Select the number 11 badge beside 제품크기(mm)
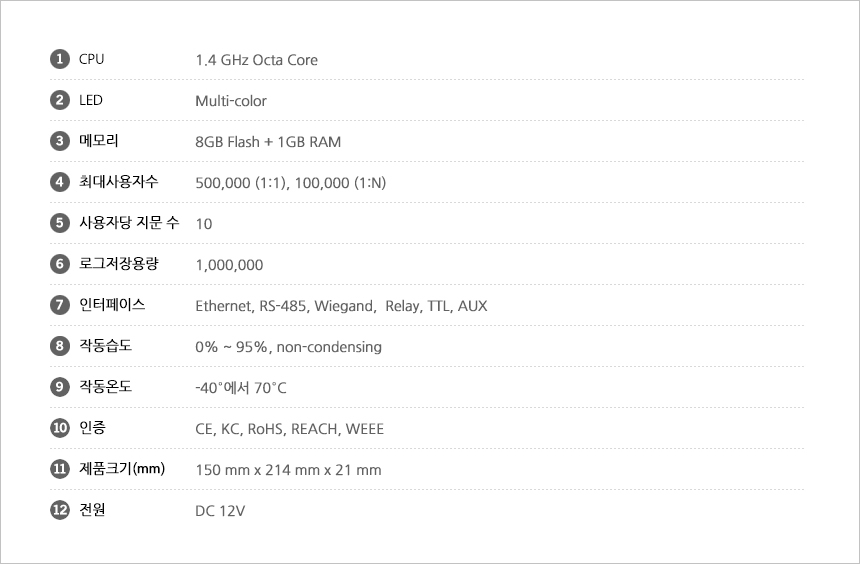860x564 pixels. (x=59, y=469)
